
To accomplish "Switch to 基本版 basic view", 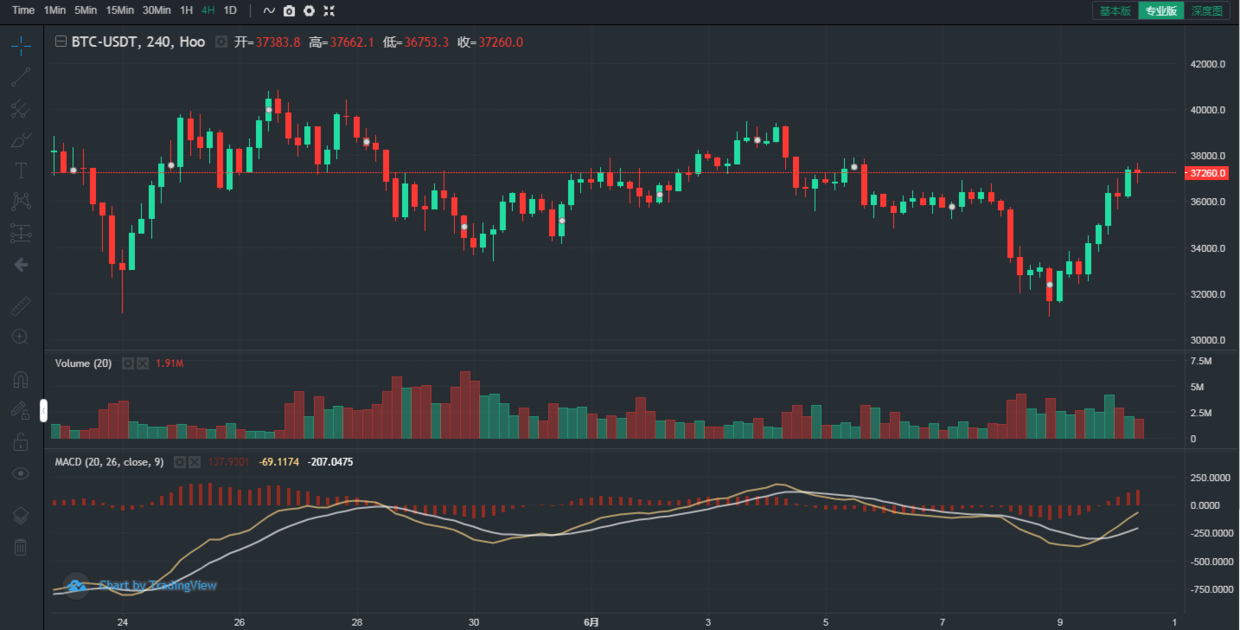I will (1115, 11).
